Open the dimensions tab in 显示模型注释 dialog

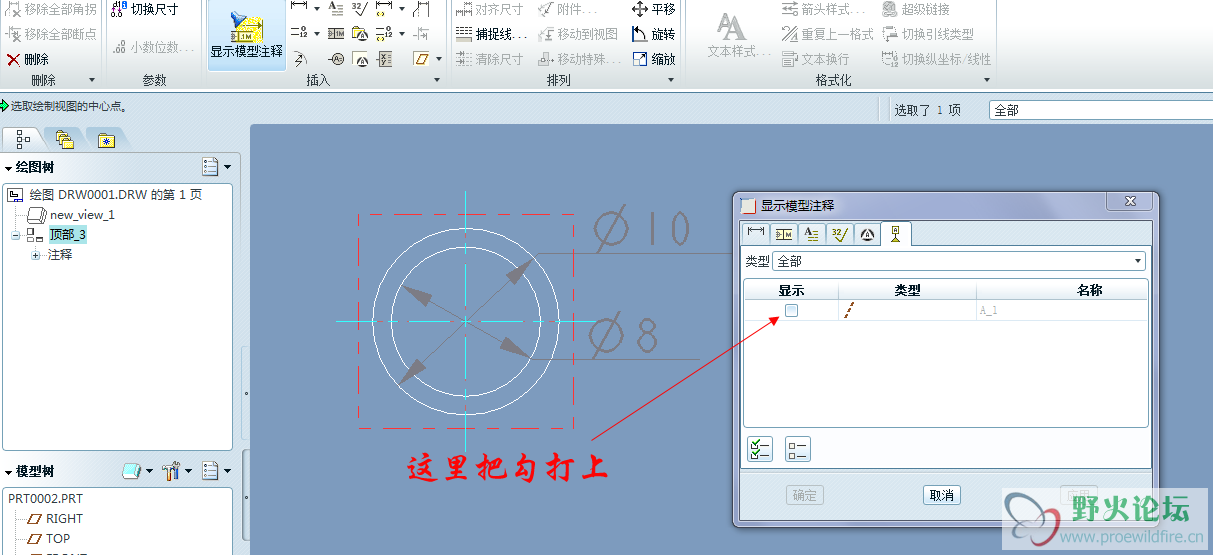[x=756, y=234]
